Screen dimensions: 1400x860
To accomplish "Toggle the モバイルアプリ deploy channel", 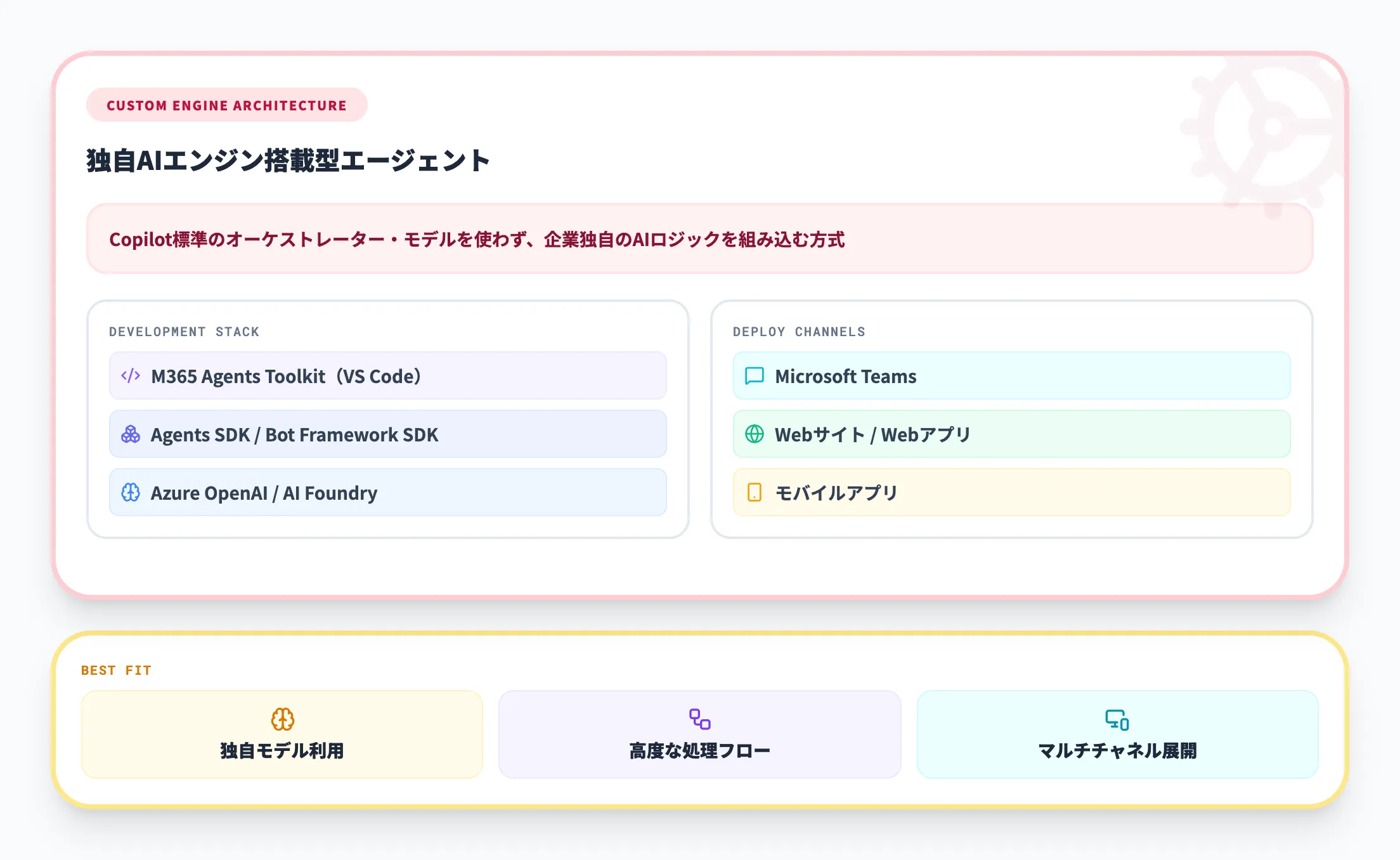I will tap(1011, 492).
